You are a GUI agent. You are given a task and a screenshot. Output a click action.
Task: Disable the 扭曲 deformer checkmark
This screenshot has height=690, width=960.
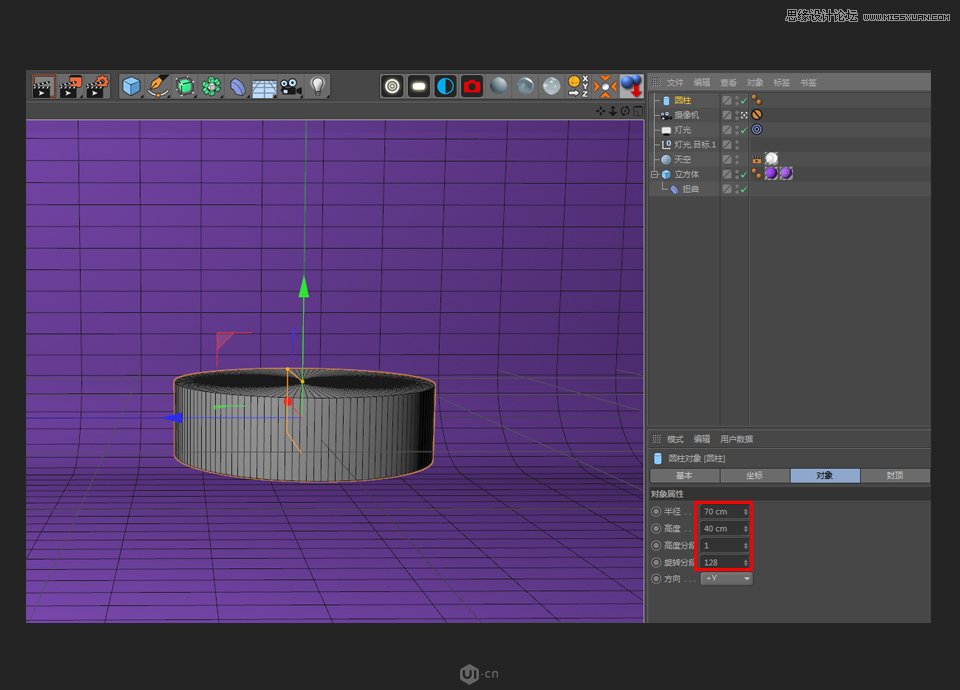click(x=743, y=187)
